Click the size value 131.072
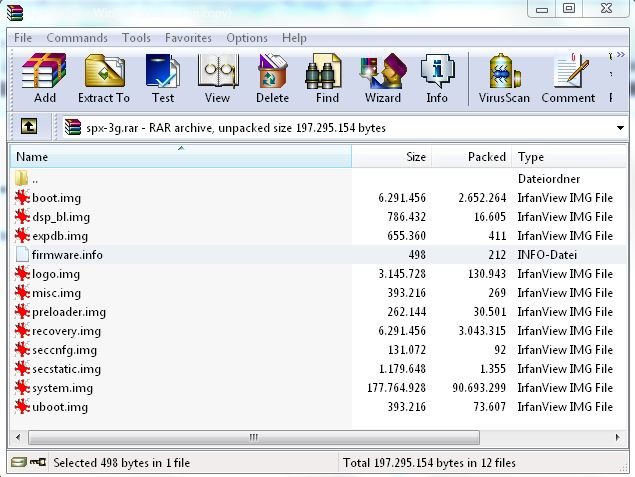The image size is (635, 477). pos(407,350)
